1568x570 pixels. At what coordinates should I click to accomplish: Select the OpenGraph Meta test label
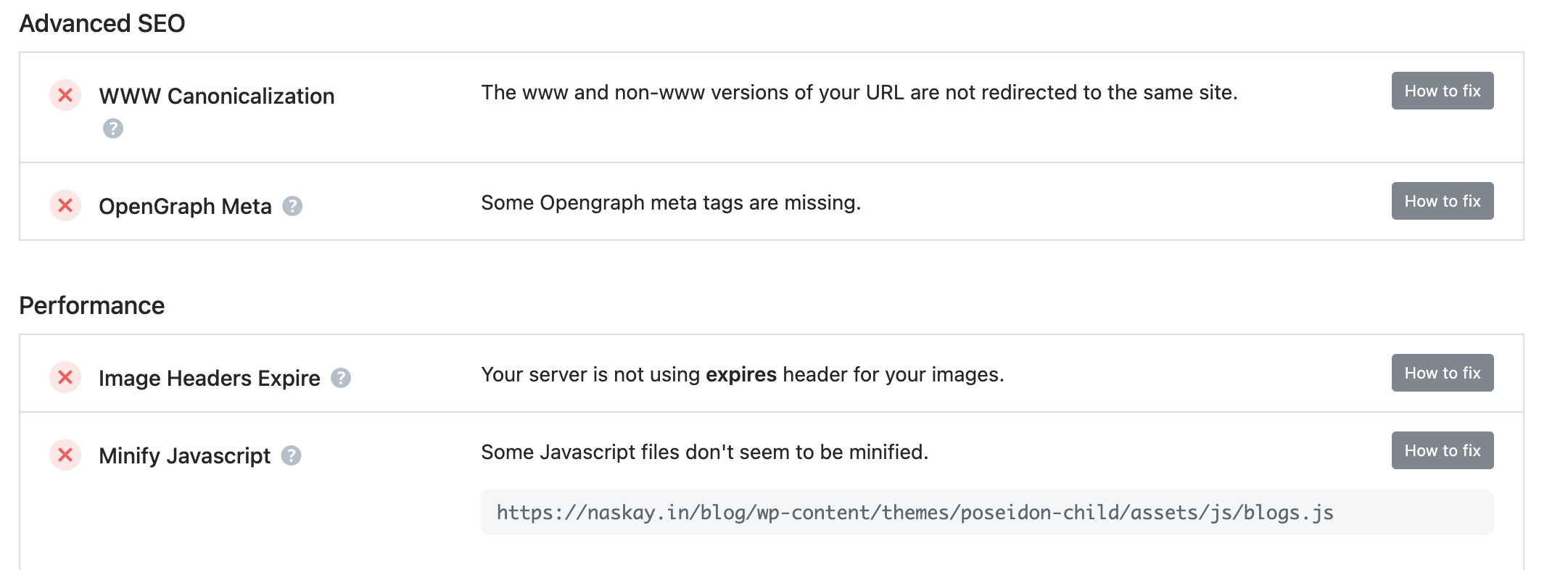pyautogui.click(x=185, y=206)
